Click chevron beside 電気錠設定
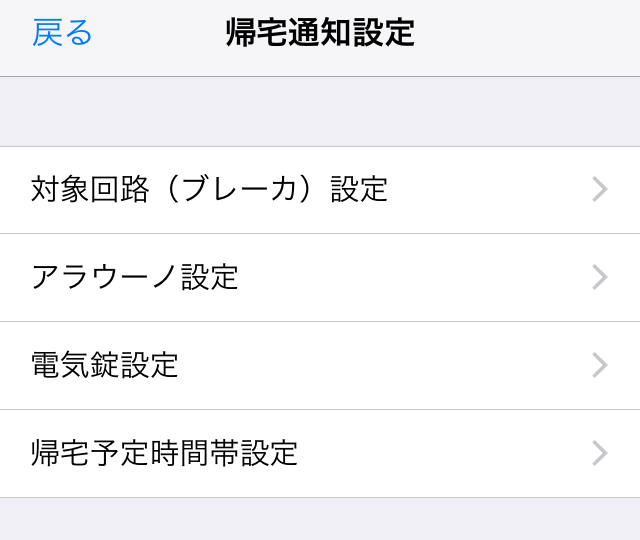The height and width of the screenshot is (540, 640). (600, 365)
